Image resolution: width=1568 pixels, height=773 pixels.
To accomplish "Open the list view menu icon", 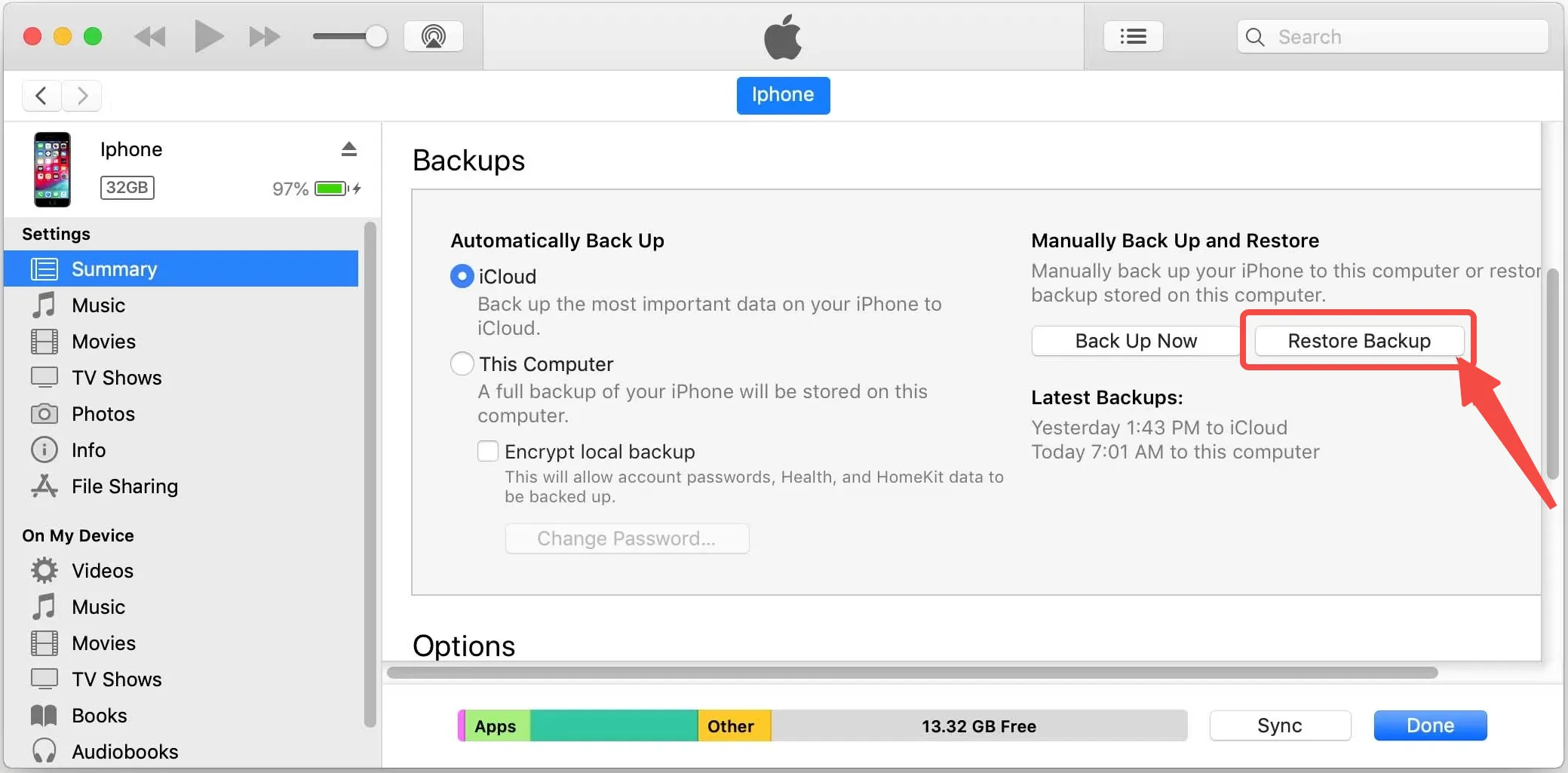I will pyautogui.click(x=1133, y=36).
